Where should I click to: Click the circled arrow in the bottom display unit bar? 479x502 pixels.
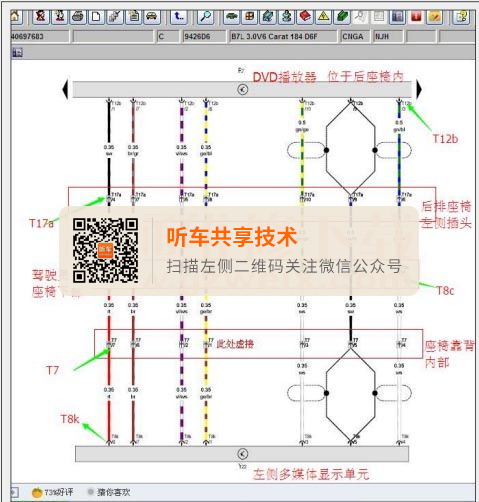click(243, 454)
